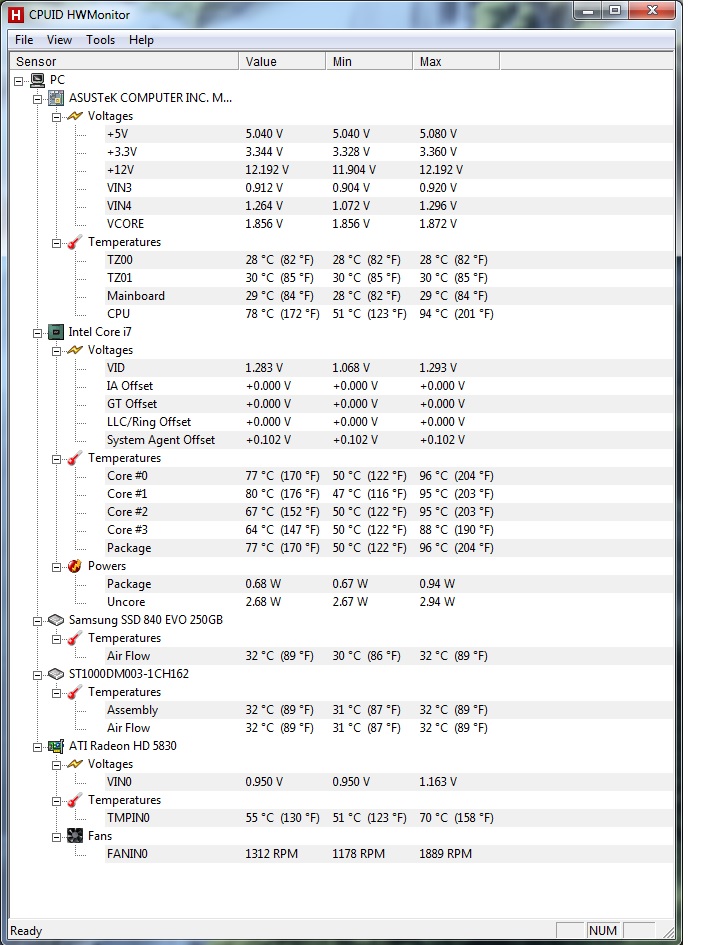This screenshot has height=945, width=706.
Task: Open the View menu
Action: (59, 40)
